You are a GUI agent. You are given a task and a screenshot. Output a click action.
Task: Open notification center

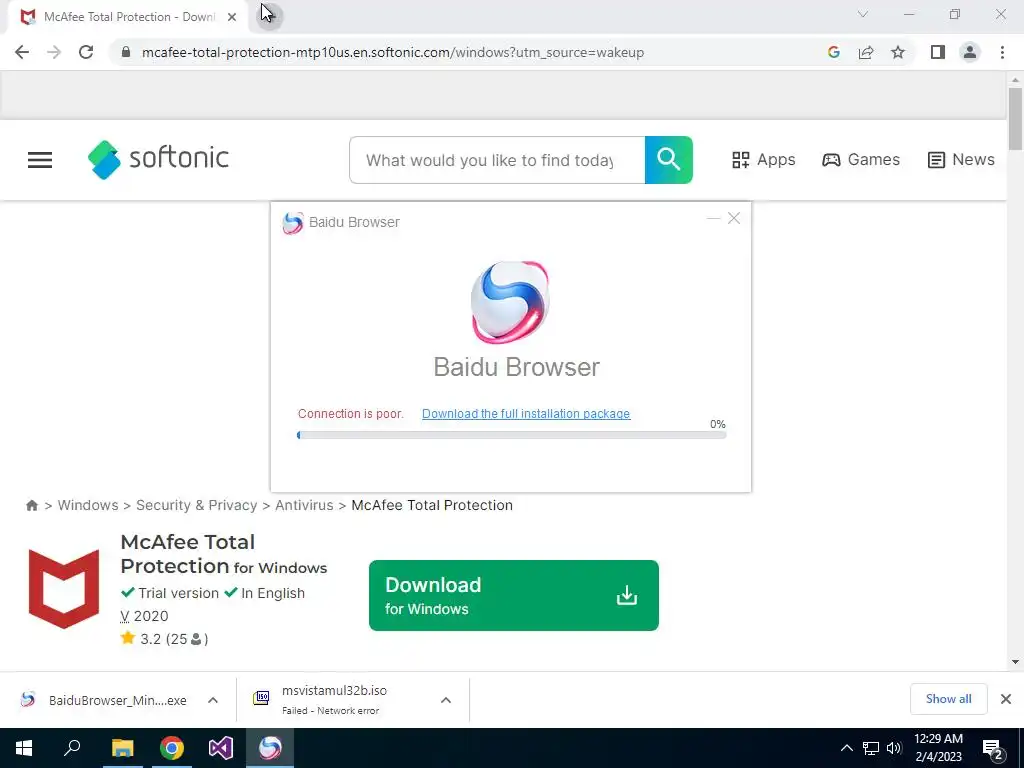(x=993, y=748)
